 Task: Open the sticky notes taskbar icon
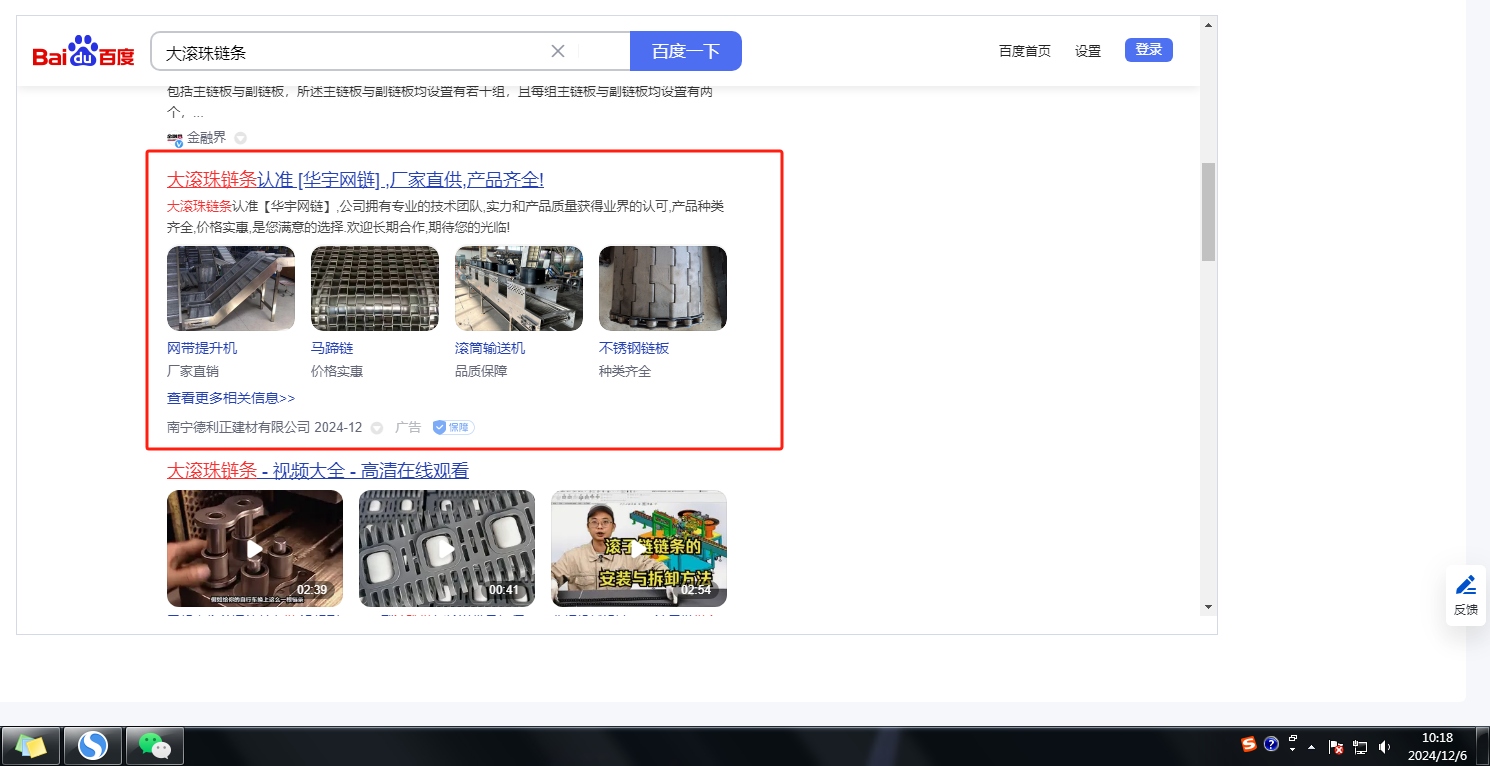(x=31, y=746)
